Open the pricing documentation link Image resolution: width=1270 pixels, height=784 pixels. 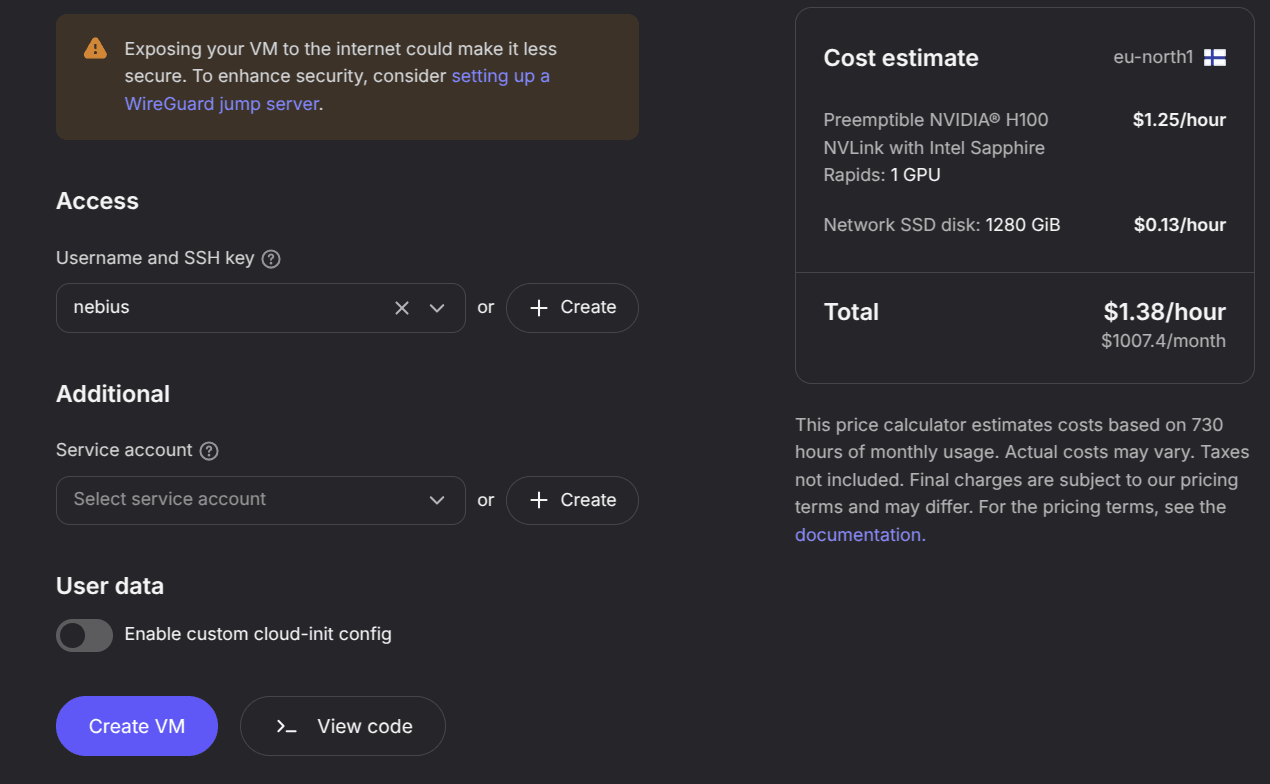click(x=860, y=535)
